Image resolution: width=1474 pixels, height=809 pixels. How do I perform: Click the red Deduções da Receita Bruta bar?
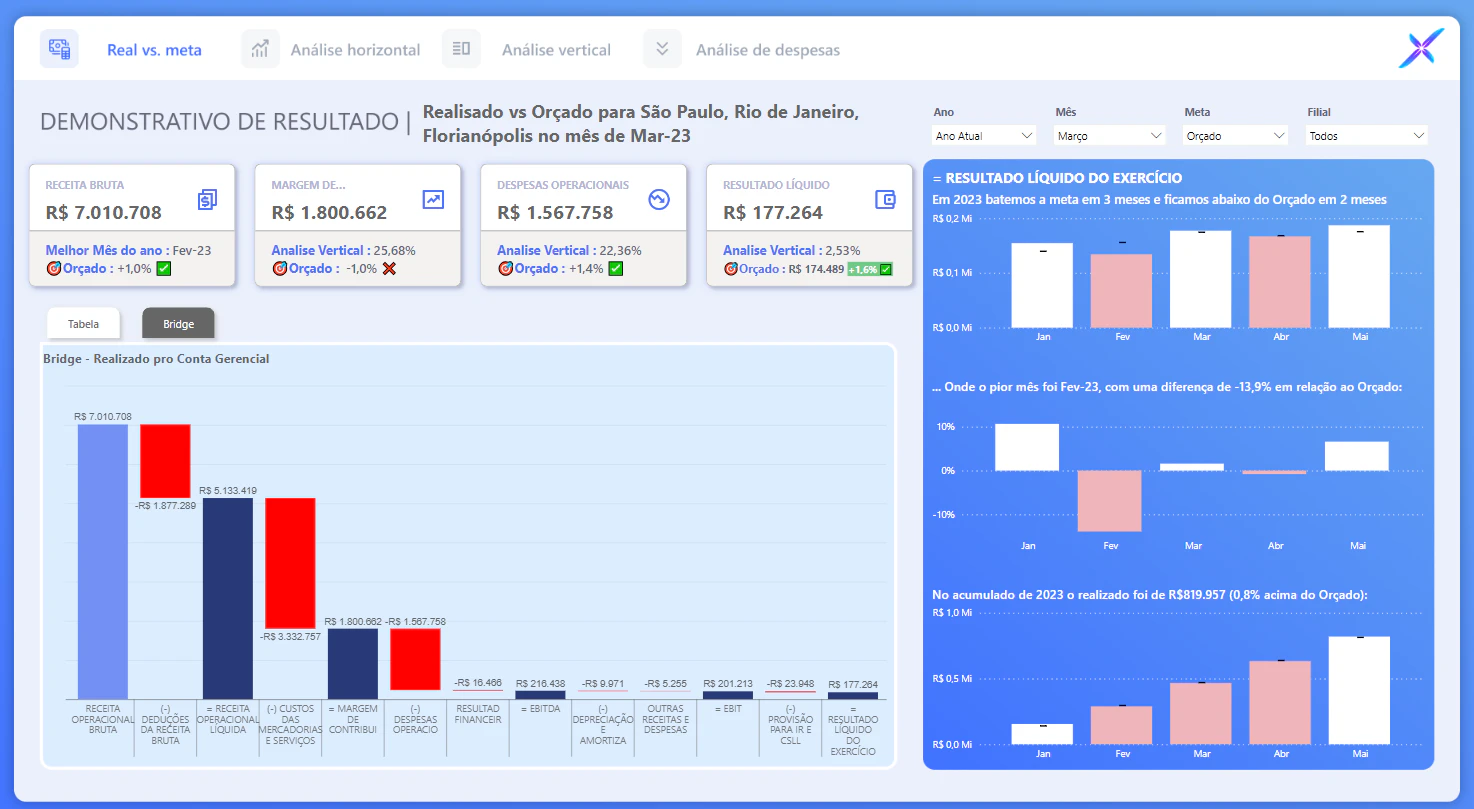[165, 461]
